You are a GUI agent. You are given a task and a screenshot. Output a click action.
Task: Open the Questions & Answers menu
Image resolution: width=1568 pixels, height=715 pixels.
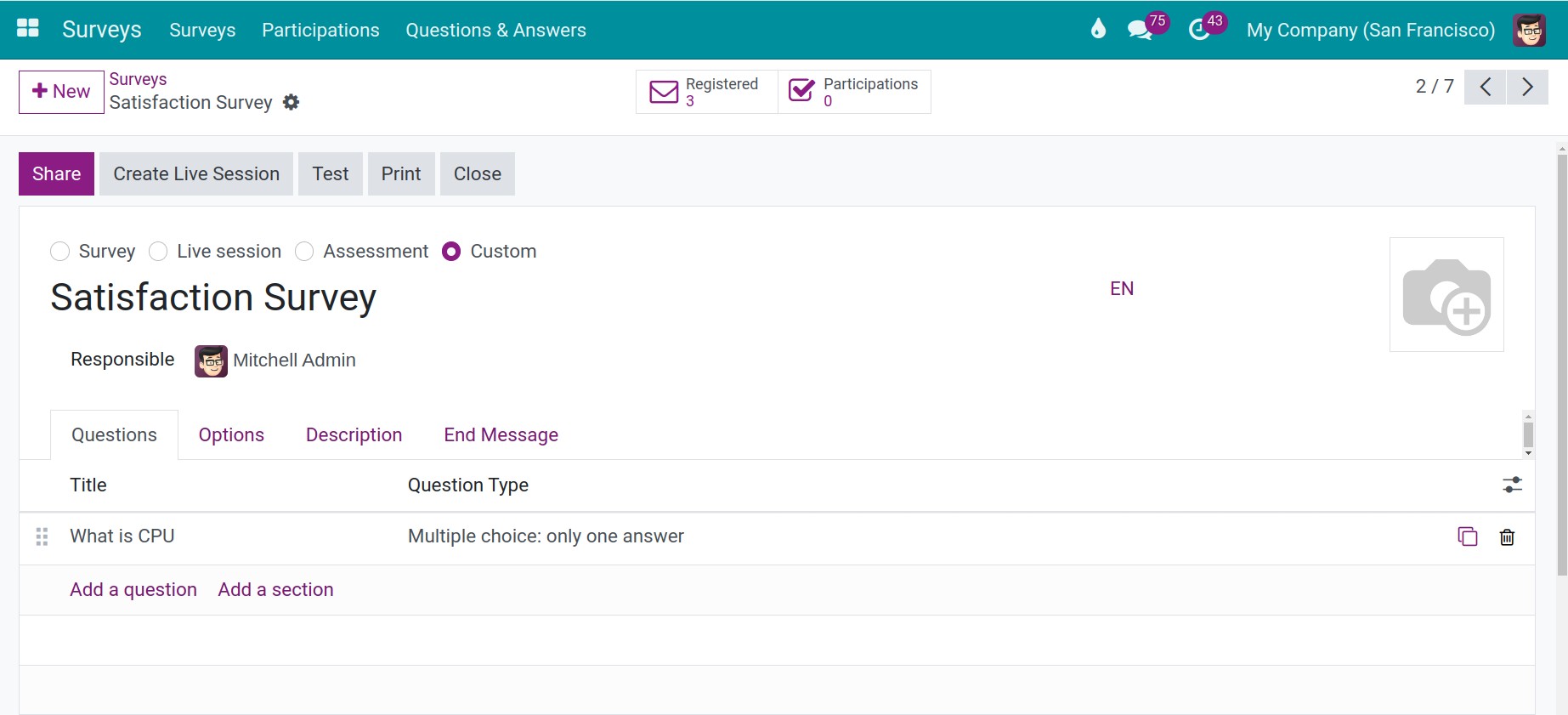(495, 30)
